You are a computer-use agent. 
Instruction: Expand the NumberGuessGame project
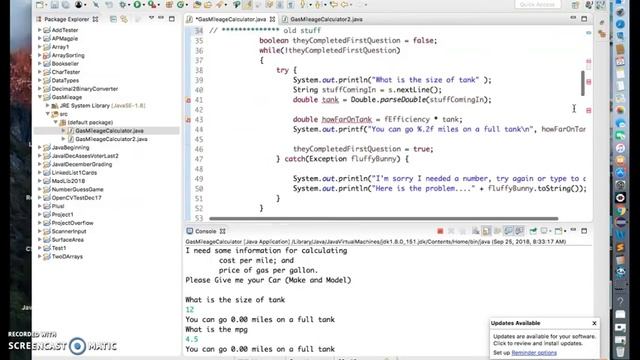(x=40, y=189)
